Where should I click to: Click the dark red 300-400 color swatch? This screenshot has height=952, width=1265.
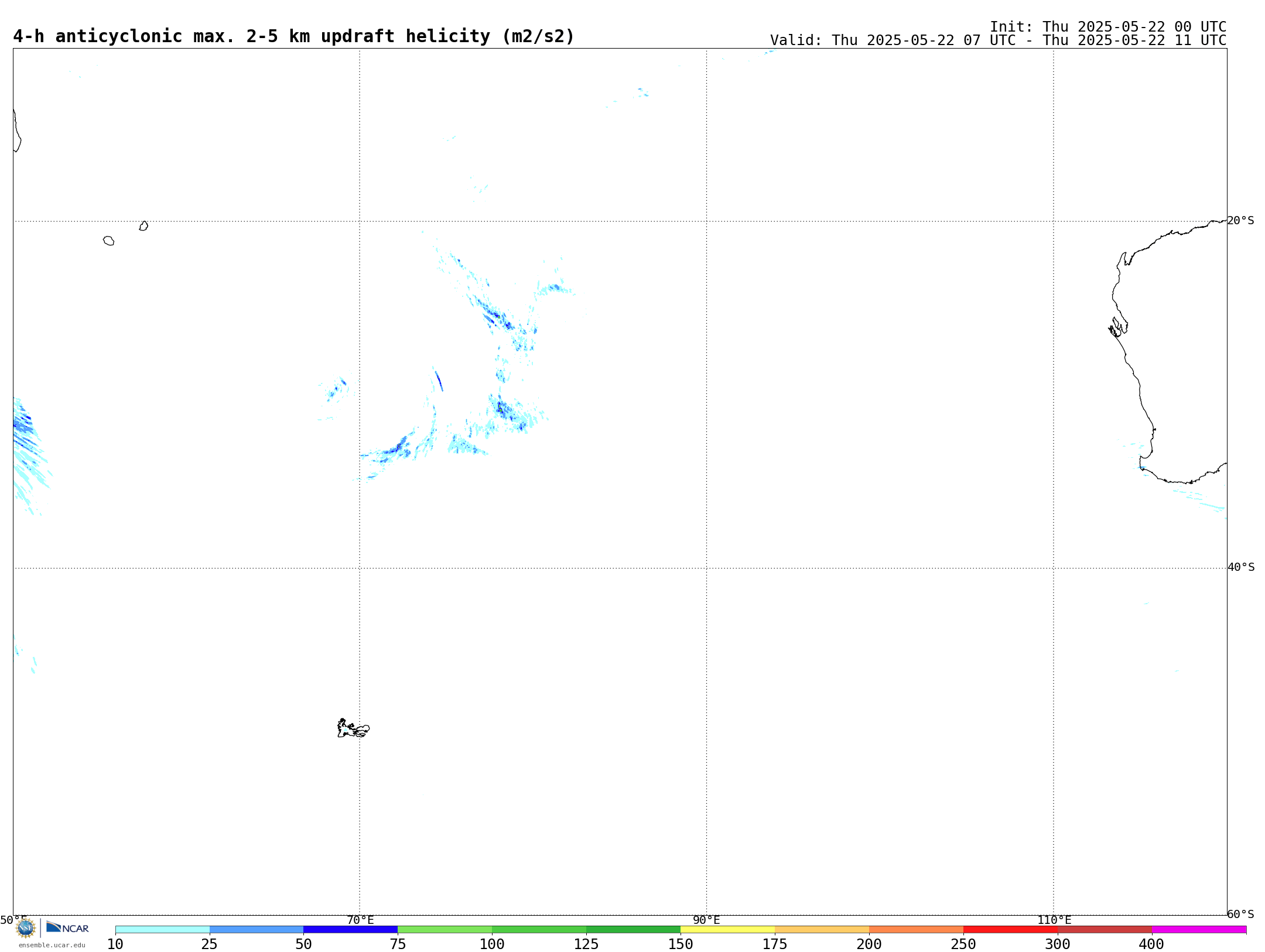coord(1105,930)
